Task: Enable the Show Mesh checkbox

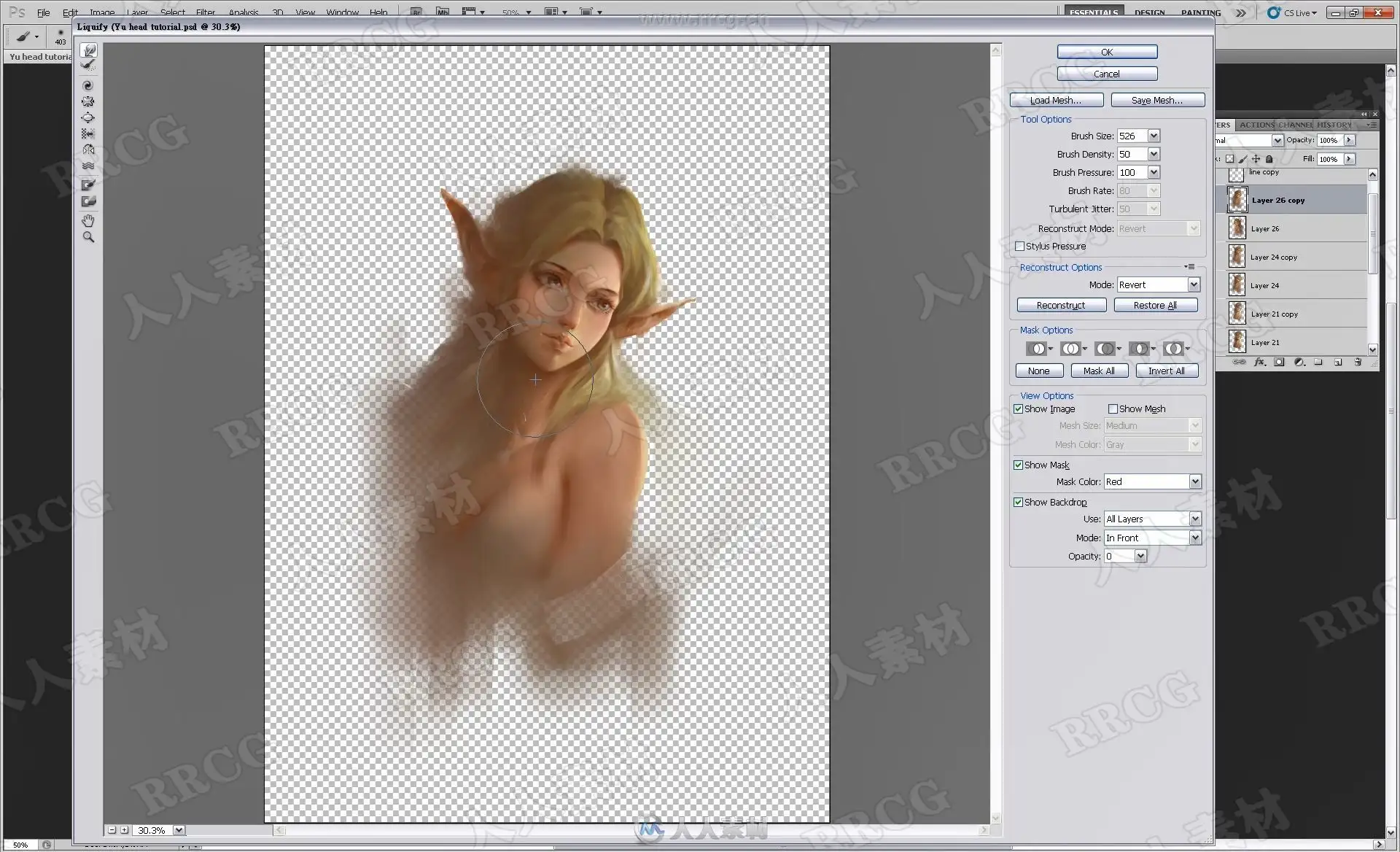Action: [1113, 409]
